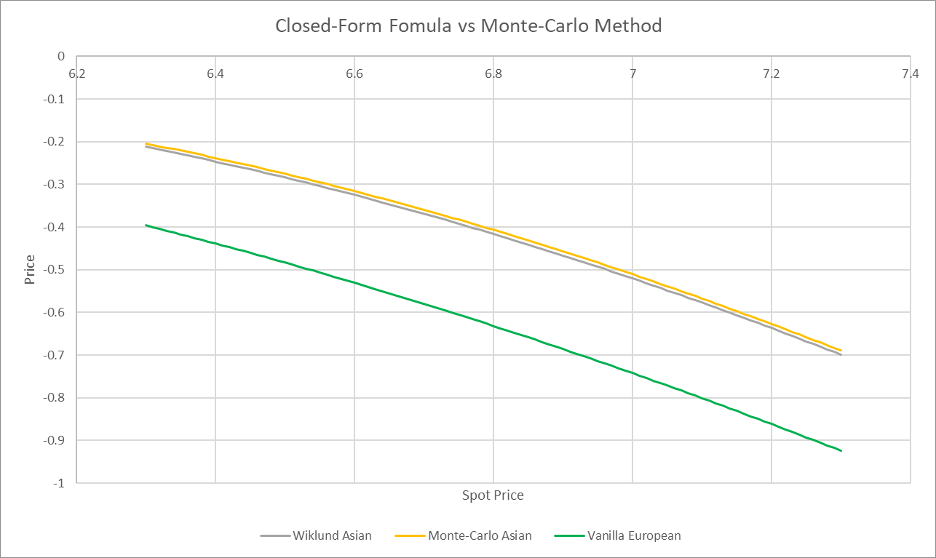This screenshot has height=558, width=936.
Task: Click the Vanilla European legend entry
Action: (618, 536)
